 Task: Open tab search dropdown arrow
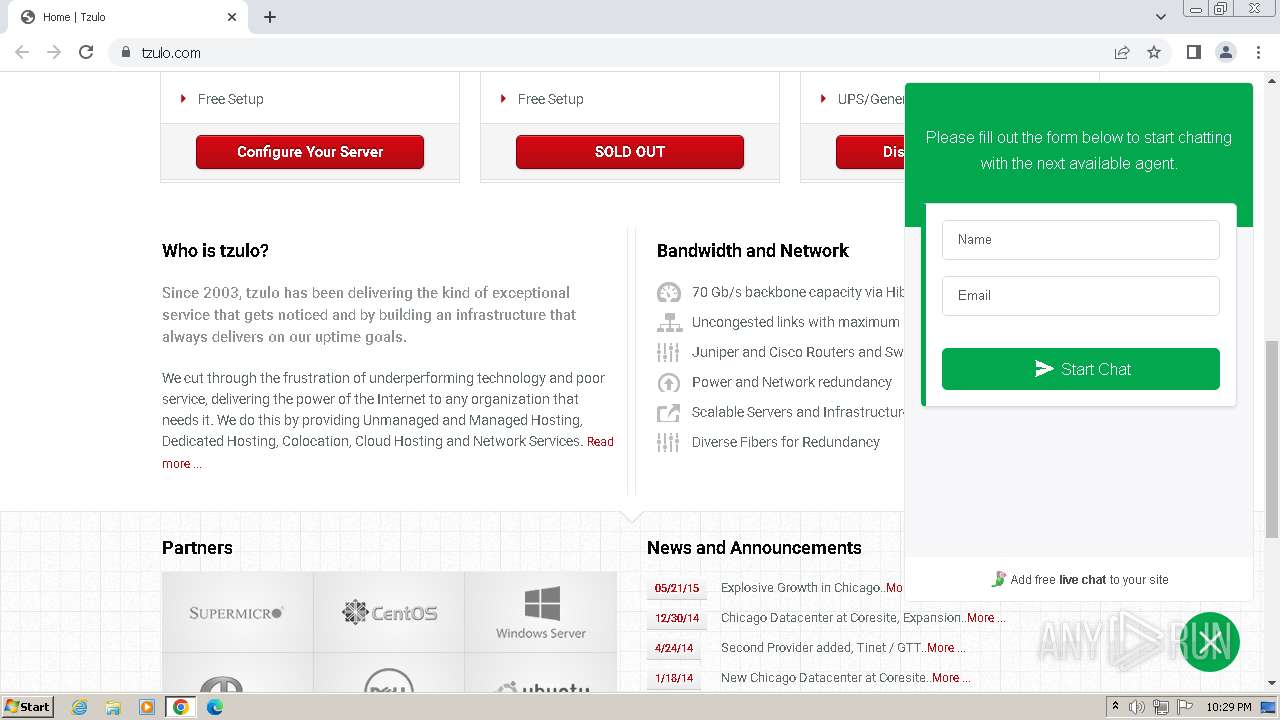[1161, 17]
